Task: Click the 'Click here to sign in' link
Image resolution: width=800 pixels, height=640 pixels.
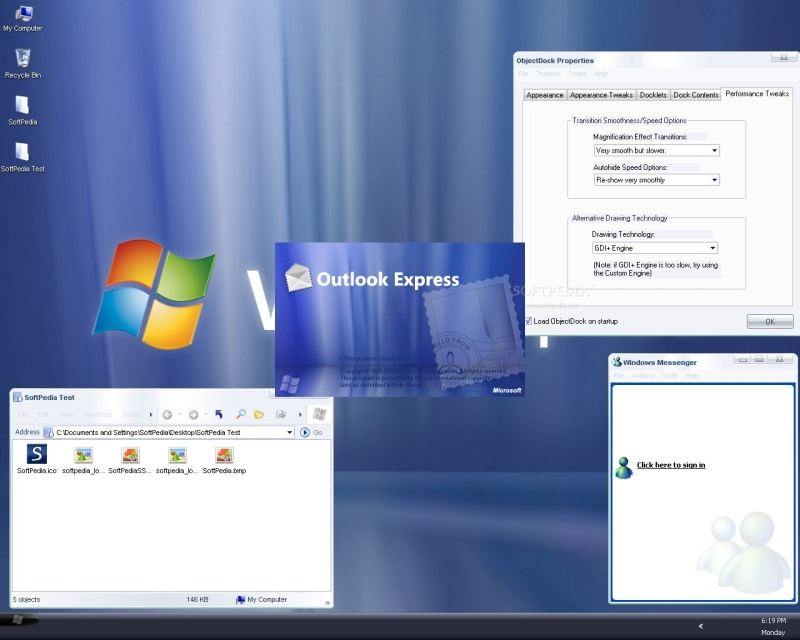Action: click(x=671, y=465)
